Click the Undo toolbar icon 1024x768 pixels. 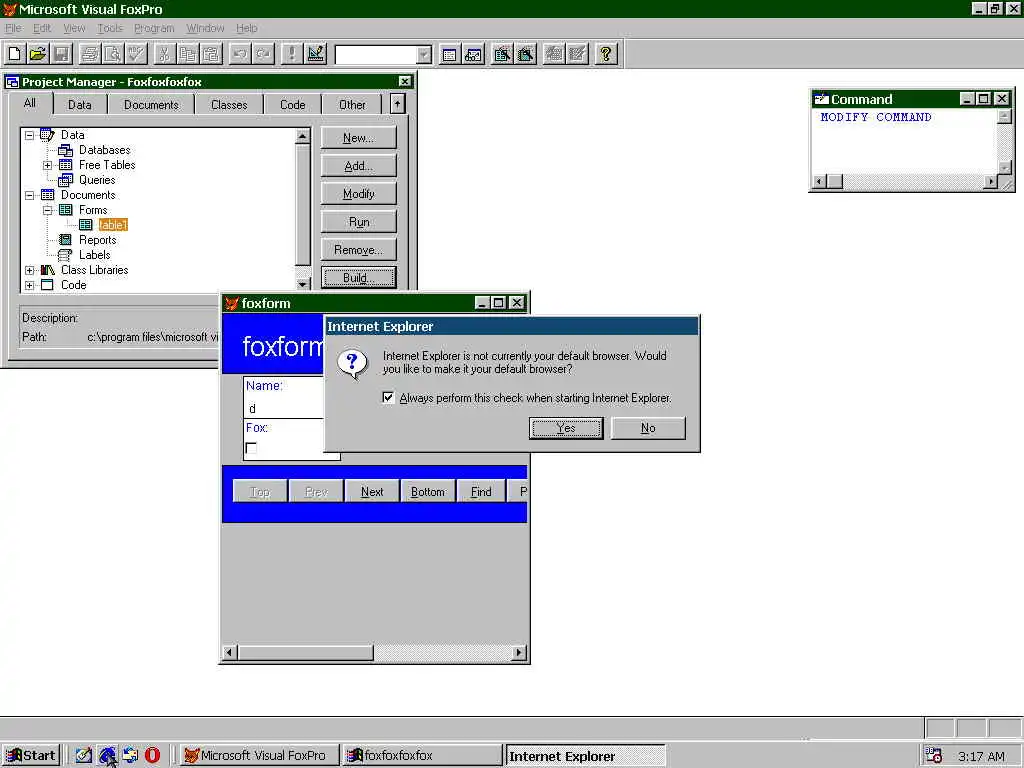click(x=240, y=54)
